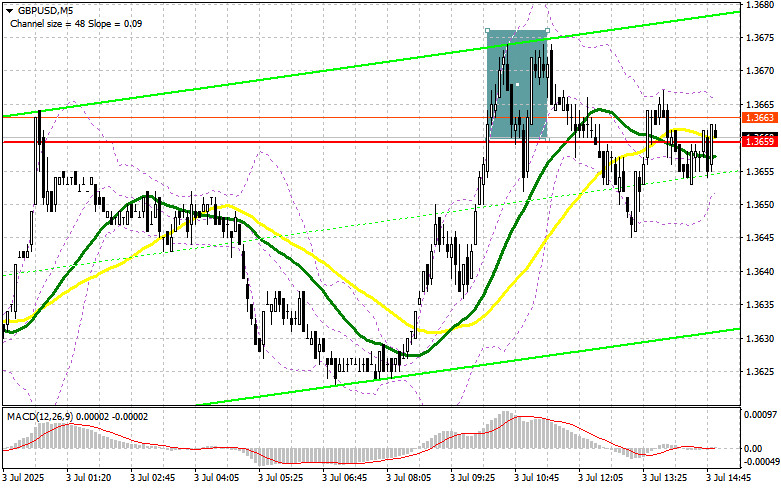Click the '3 Jul 01:20' time label
This screenshot has width=781, height=489.
click(89, 478)
